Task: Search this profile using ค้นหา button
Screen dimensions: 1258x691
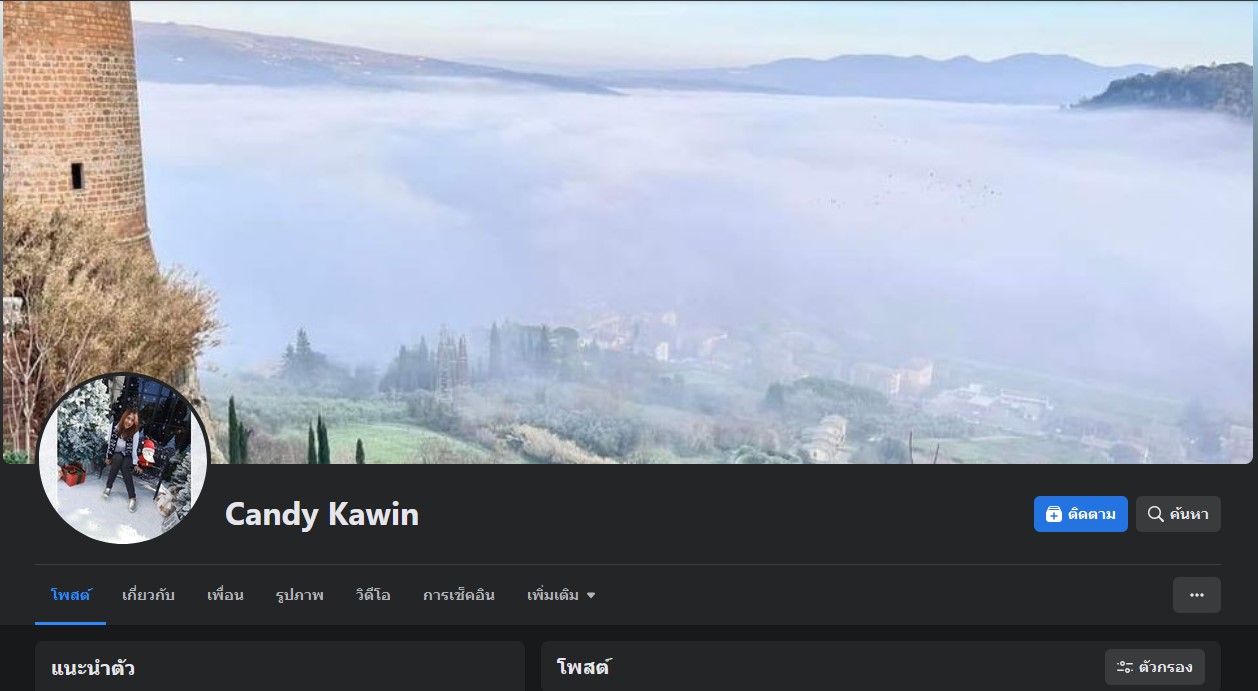Action: pyautogui.click(x=1178, y=514)
